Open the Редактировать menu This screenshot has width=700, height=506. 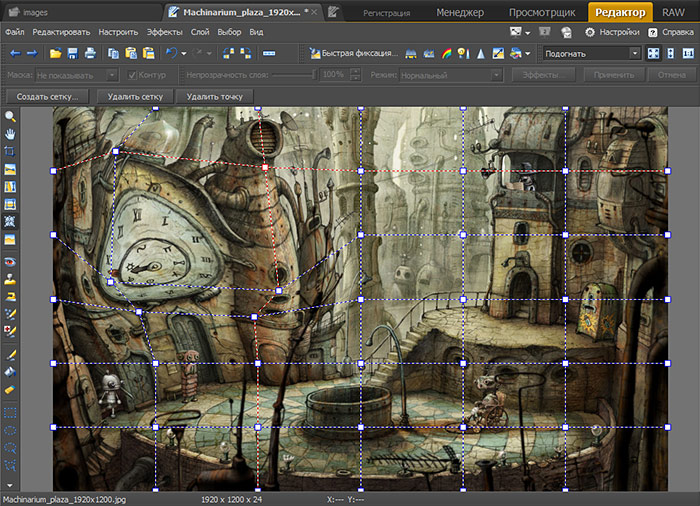(x=61, y=32)
